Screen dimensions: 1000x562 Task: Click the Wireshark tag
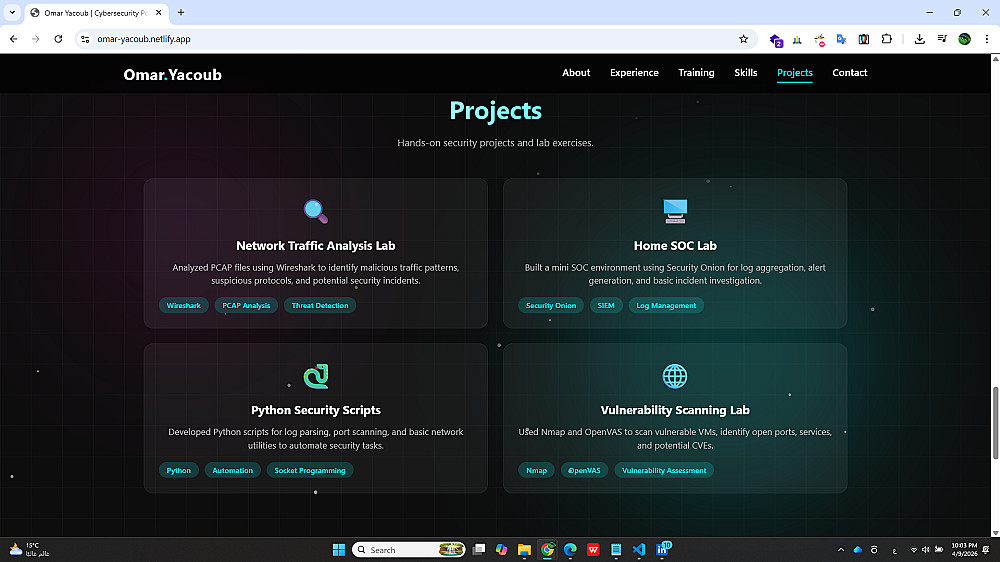184,306
